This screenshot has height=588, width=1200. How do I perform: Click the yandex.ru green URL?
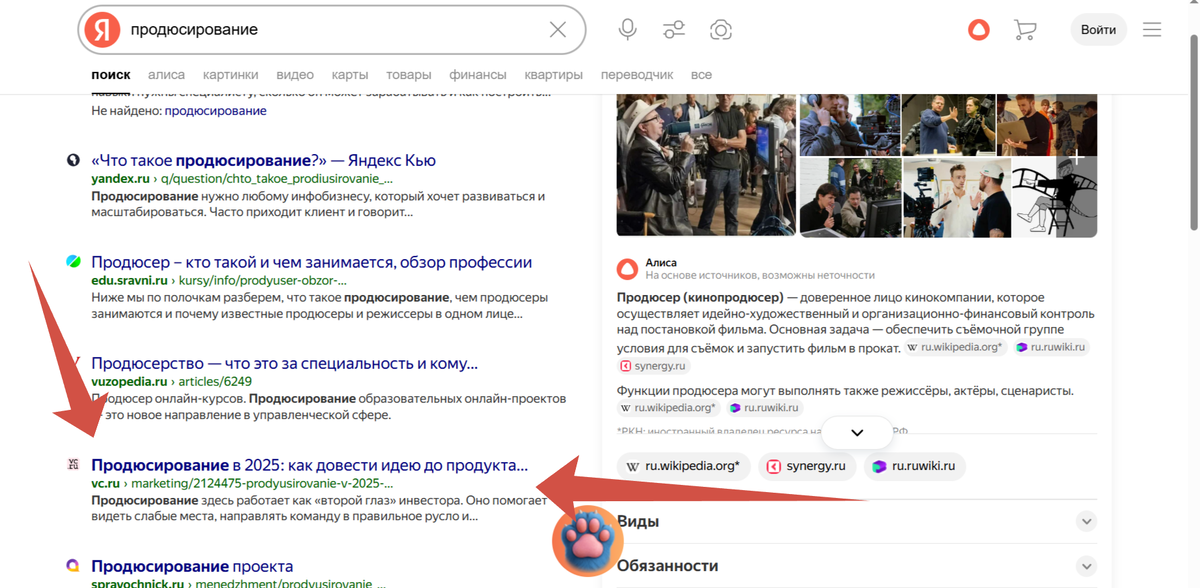[119, 178]
